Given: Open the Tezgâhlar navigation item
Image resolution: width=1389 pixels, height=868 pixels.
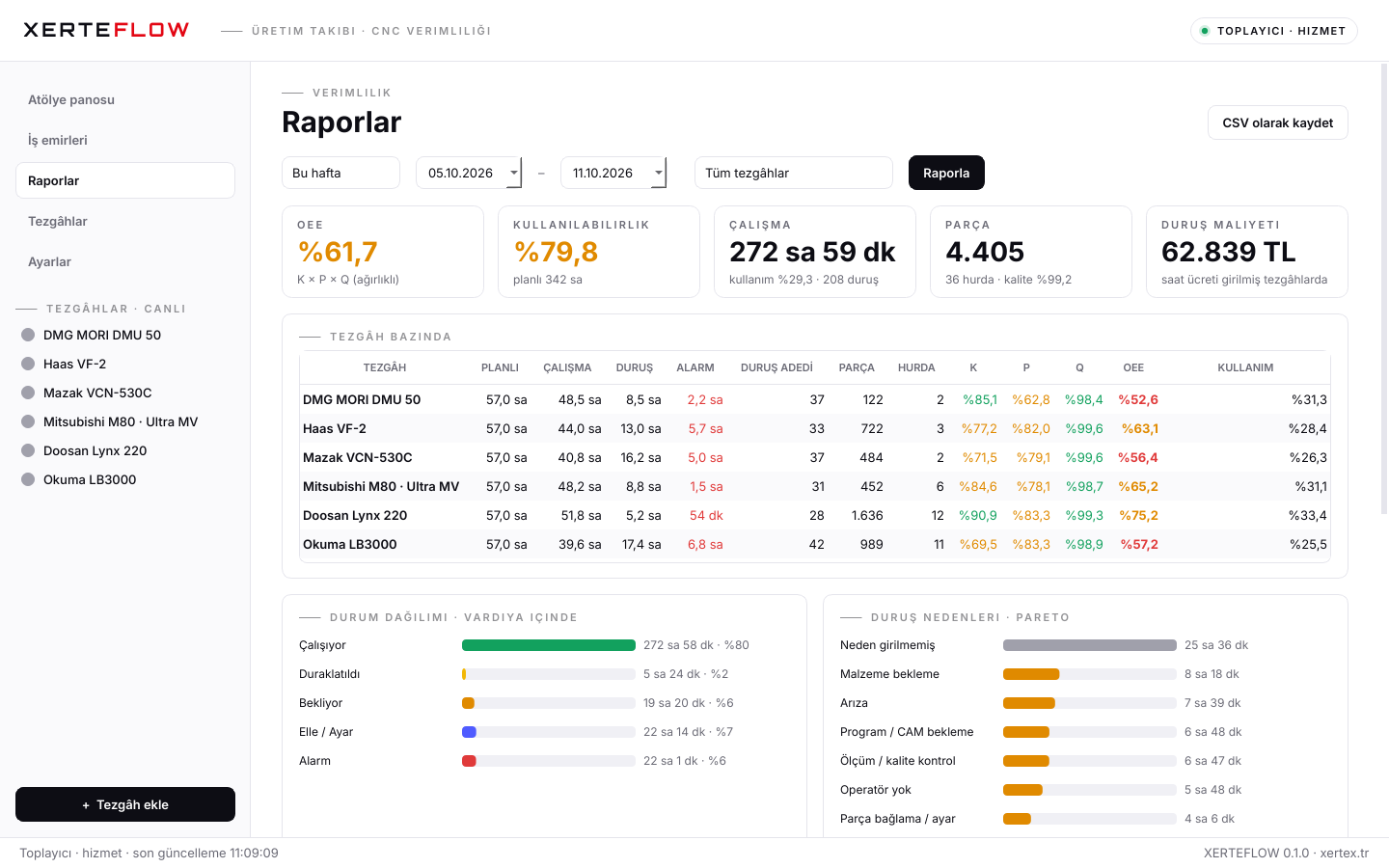Looking at the screenshot, I should point(125,221).
